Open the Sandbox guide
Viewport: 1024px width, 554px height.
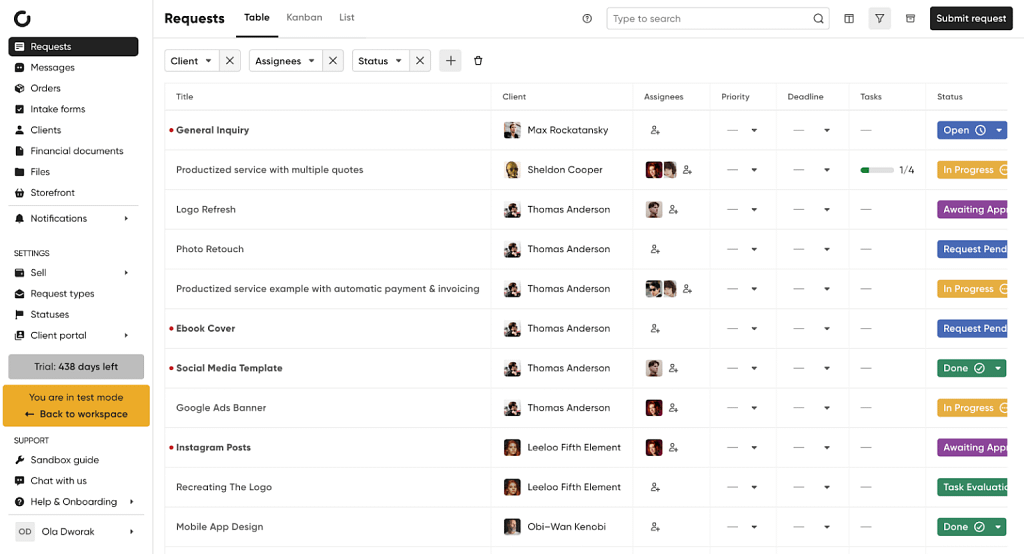pyautogui.click(x=65, y=460)
